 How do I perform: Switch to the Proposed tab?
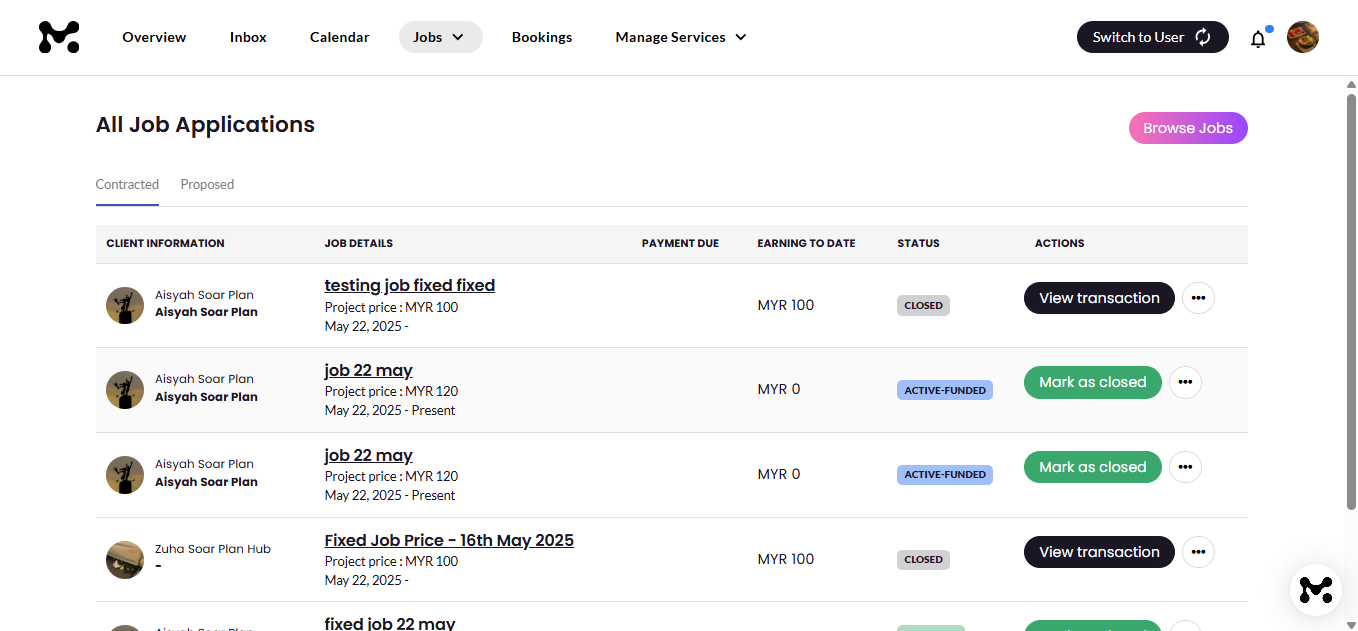pyautogui.click(x=207, y=185)
